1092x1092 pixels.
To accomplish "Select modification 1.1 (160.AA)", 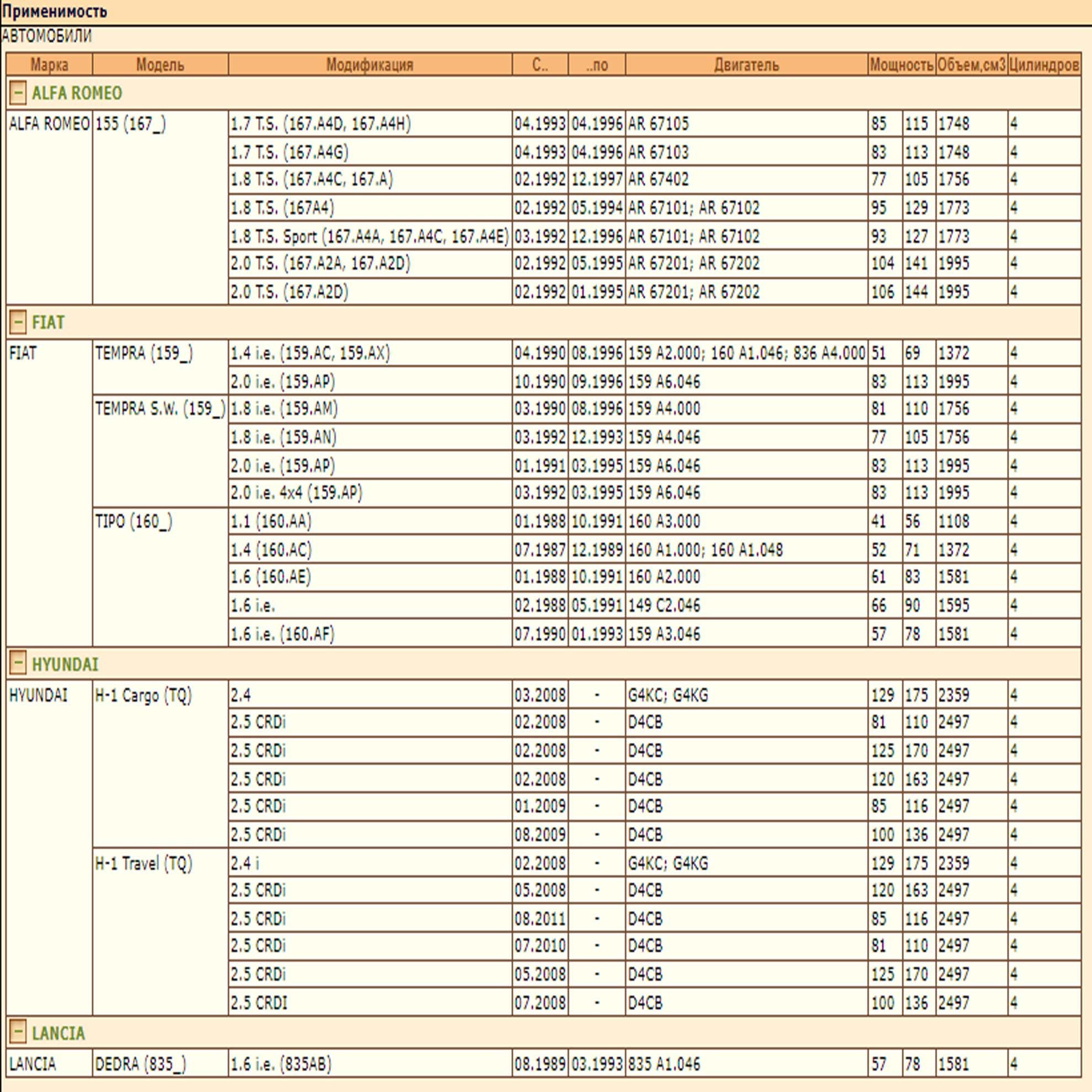I will tap(271, 521).
